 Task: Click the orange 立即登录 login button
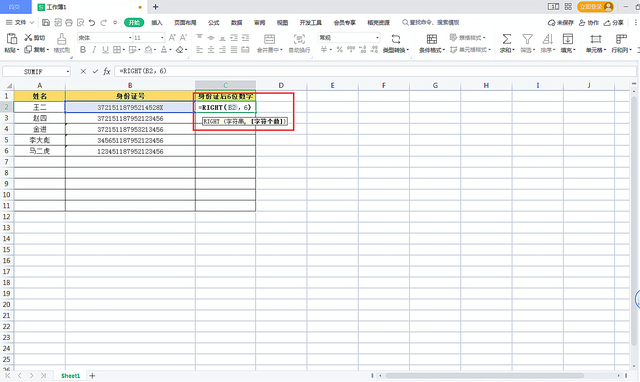(x=596, y=7)
